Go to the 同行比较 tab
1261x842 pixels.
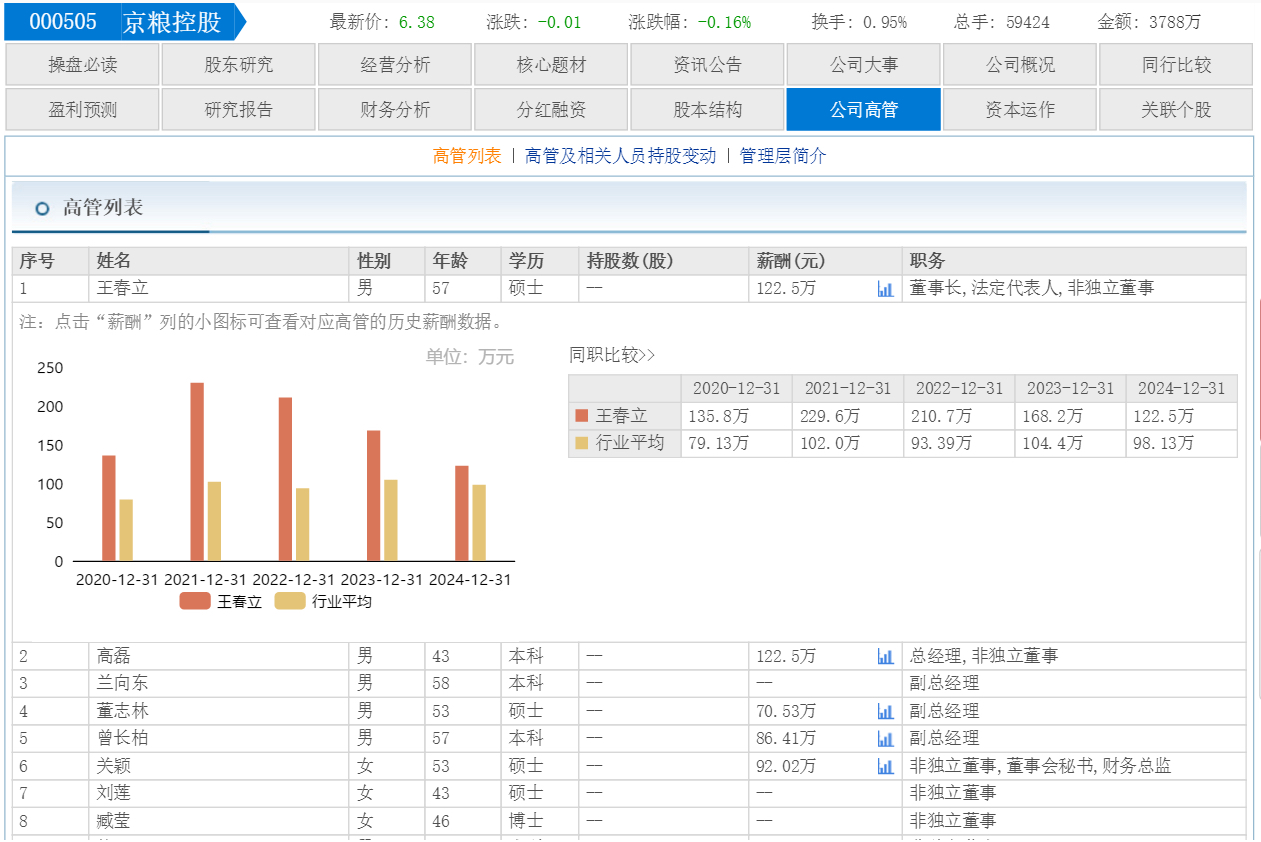(1176, 65)
